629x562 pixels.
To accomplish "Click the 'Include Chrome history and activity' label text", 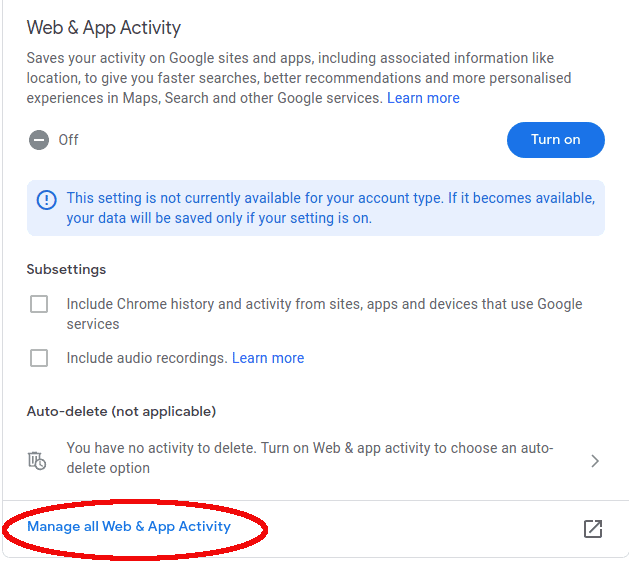I will [x=324, y=314].
